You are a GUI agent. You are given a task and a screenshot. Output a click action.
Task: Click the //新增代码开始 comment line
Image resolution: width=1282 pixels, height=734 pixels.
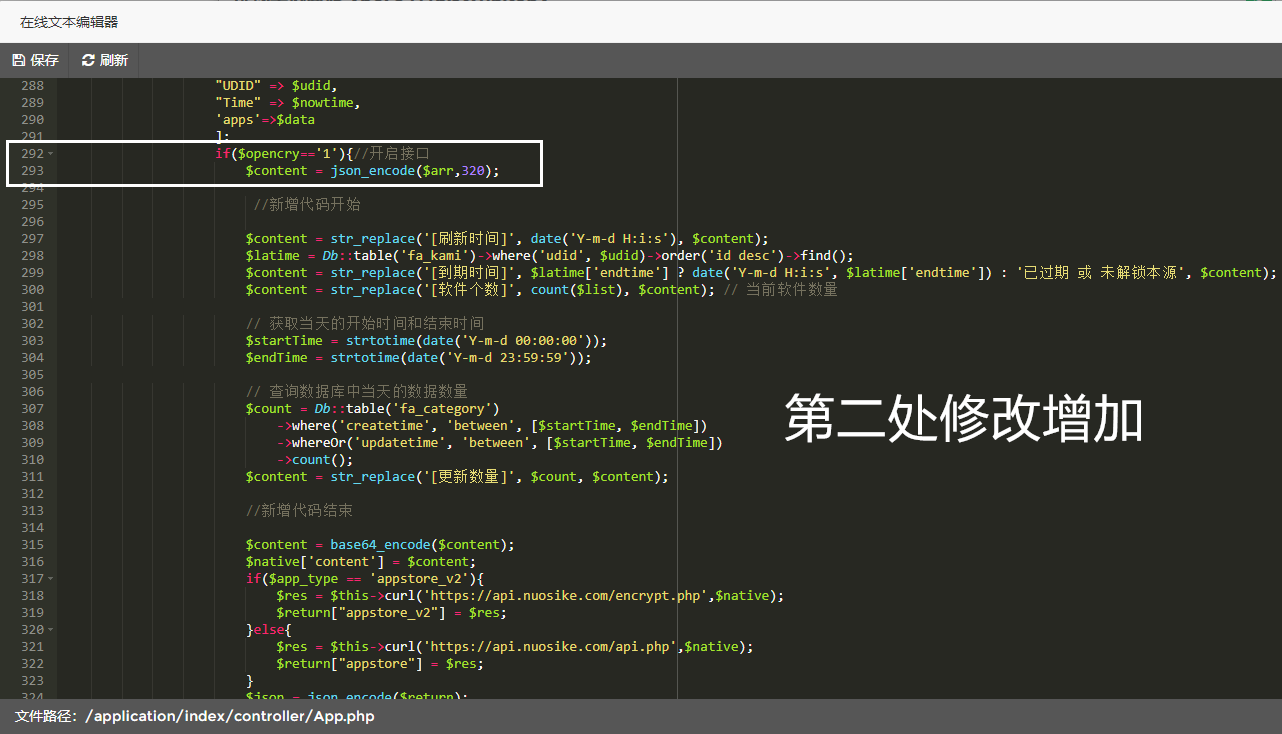point(307,204)
